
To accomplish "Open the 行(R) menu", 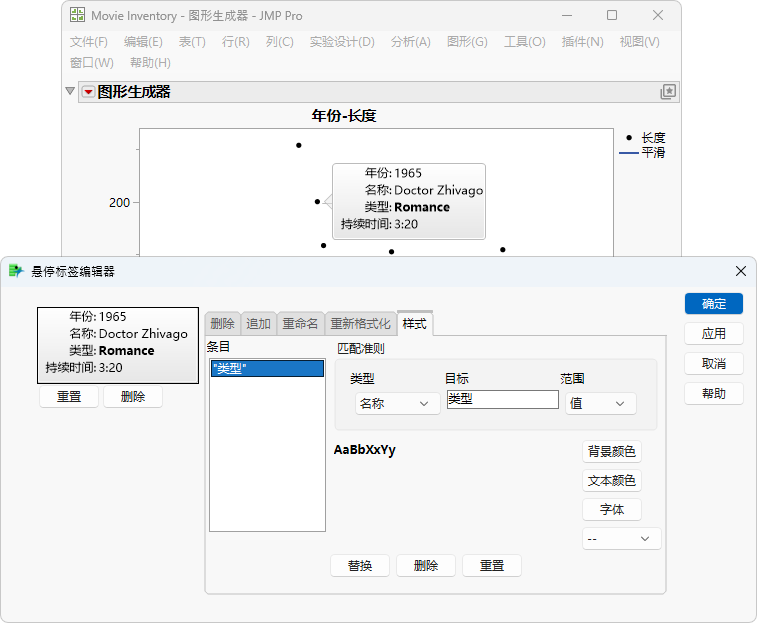I will pos(236,42).
